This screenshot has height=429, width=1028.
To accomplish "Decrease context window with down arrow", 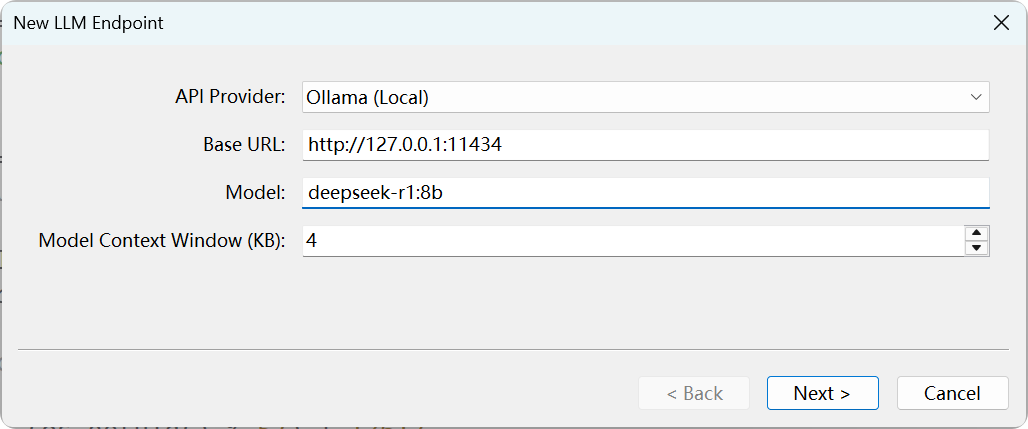I will pyautogui.click(x=976, y=248).
